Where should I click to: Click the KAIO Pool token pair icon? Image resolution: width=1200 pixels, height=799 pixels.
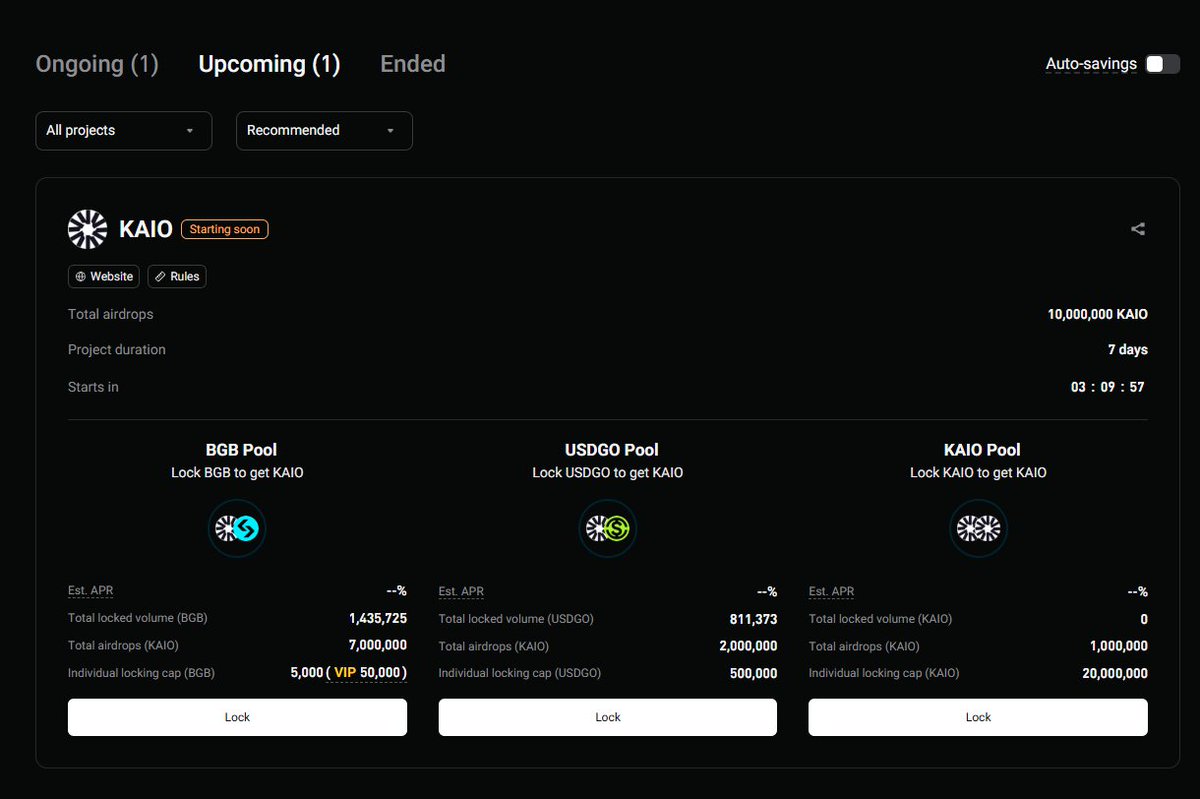click(978, 529)
